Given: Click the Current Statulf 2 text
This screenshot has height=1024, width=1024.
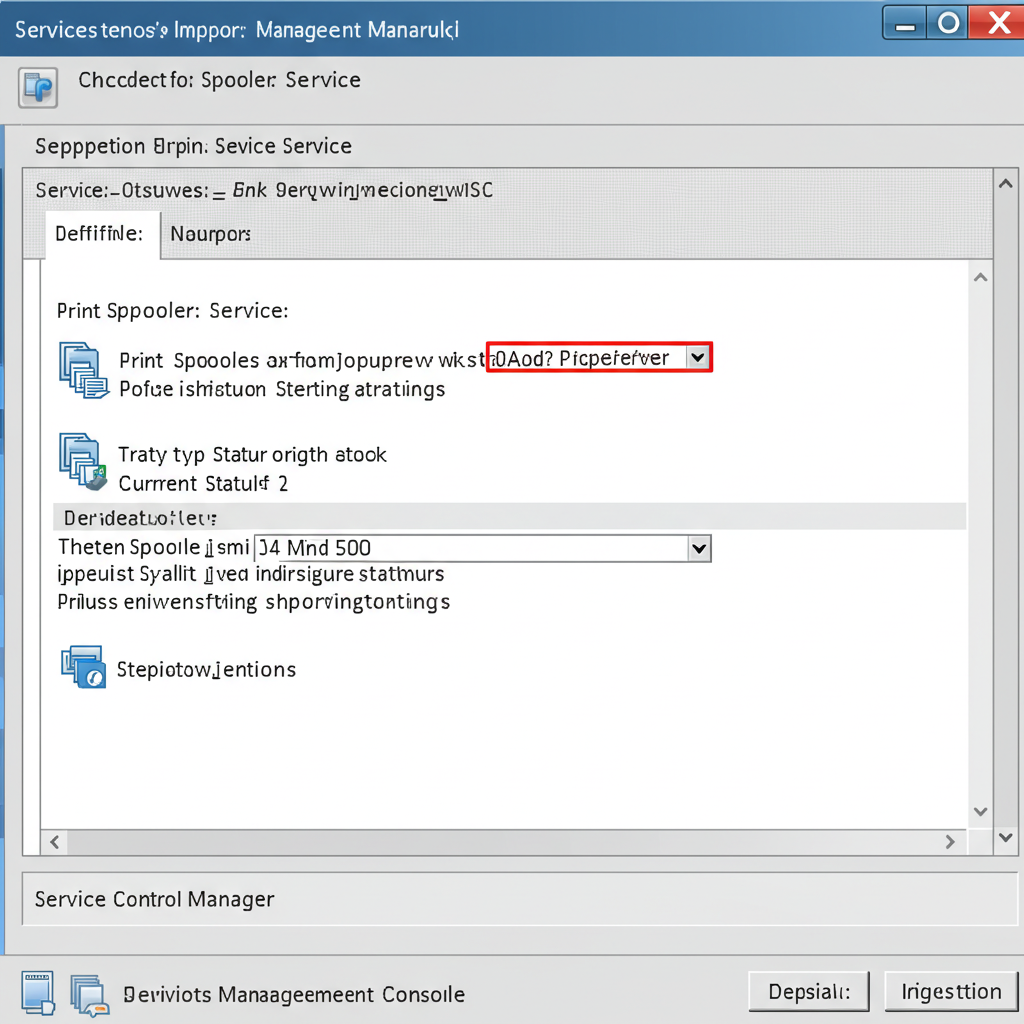Looking at the screenshot, I should (x=203, y=484).
